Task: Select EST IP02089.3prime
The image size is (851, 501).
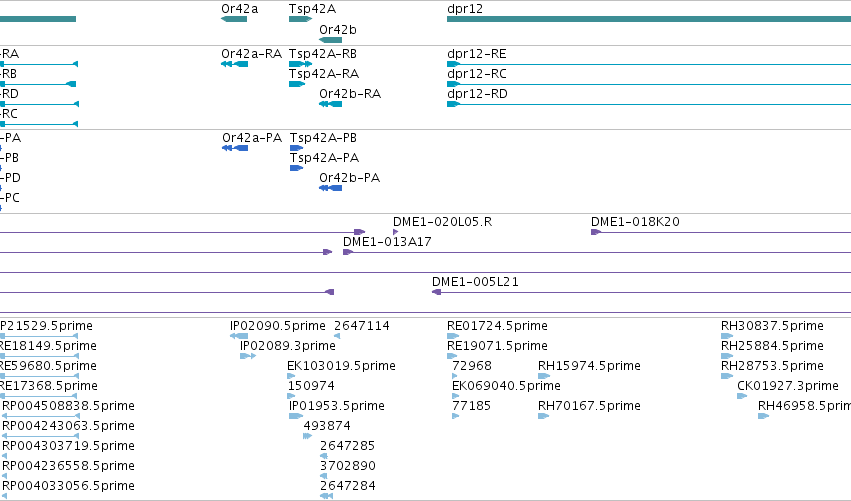Action: pyautogui.click(x=248, y=356)
